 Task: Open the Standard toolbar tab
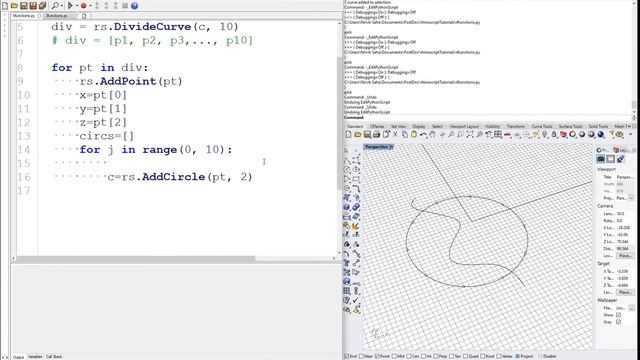pos(355,127)
